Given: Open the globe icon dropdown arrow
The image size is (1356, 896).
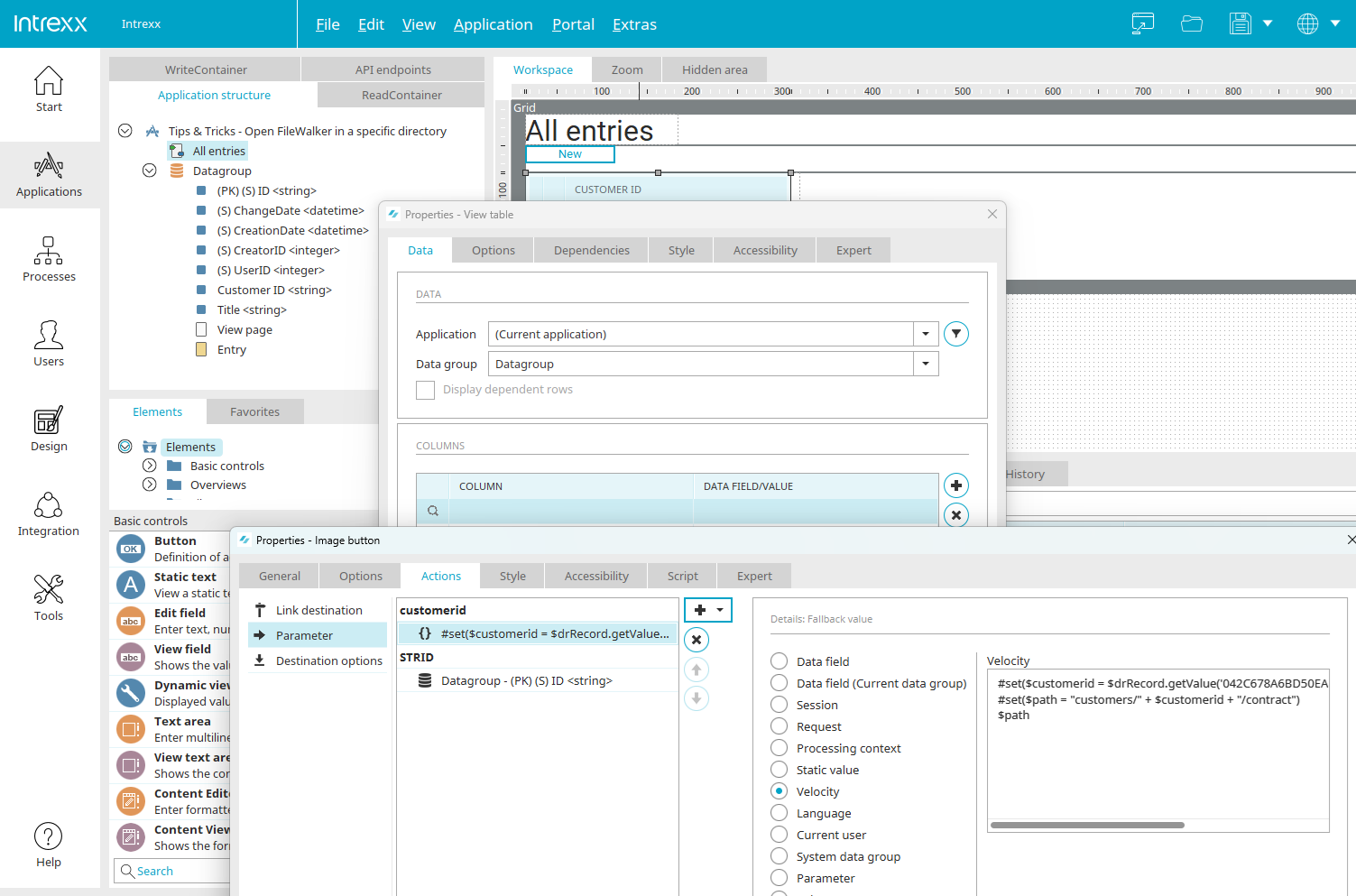Looking at the screenshot, I should pyautogui.click(x=1335, y=23).
